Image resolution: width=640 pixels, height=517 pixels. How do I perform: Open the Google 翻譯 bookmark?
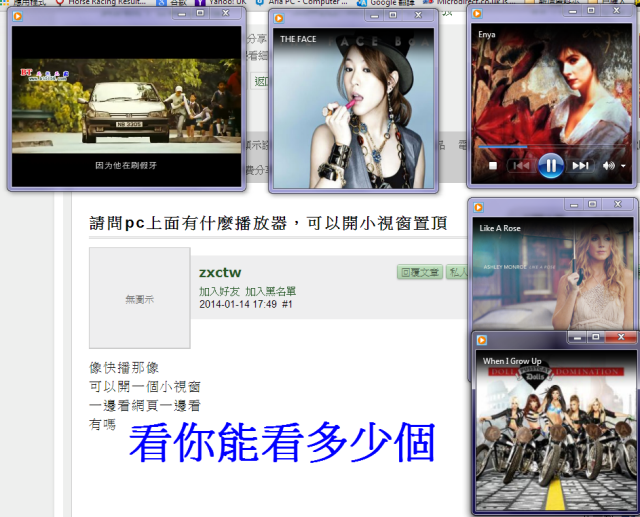tap(387, 2)
